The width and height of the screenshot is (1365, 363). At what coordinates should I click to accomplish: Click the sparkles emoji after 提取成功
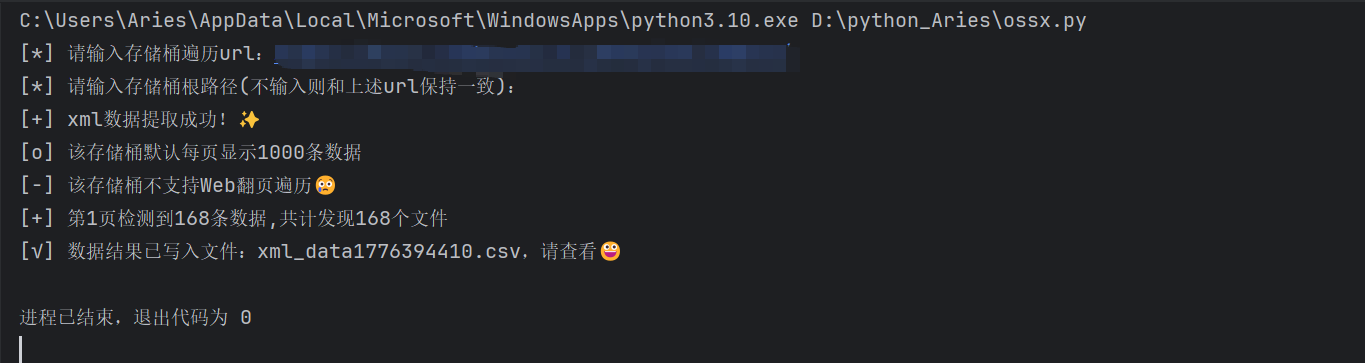coord(250,119)
